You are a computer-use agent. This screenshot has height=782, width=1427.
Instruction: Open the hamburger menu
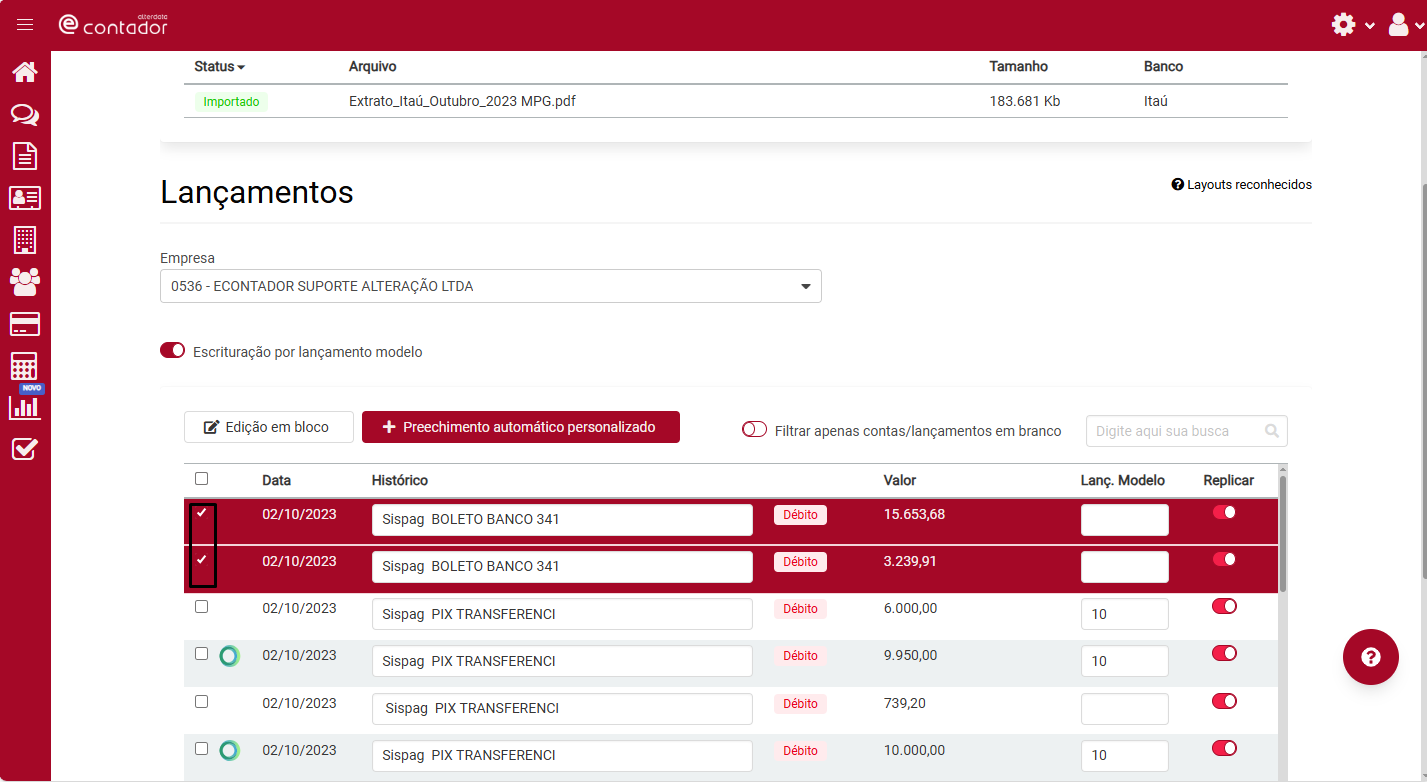tap(25, 25)
